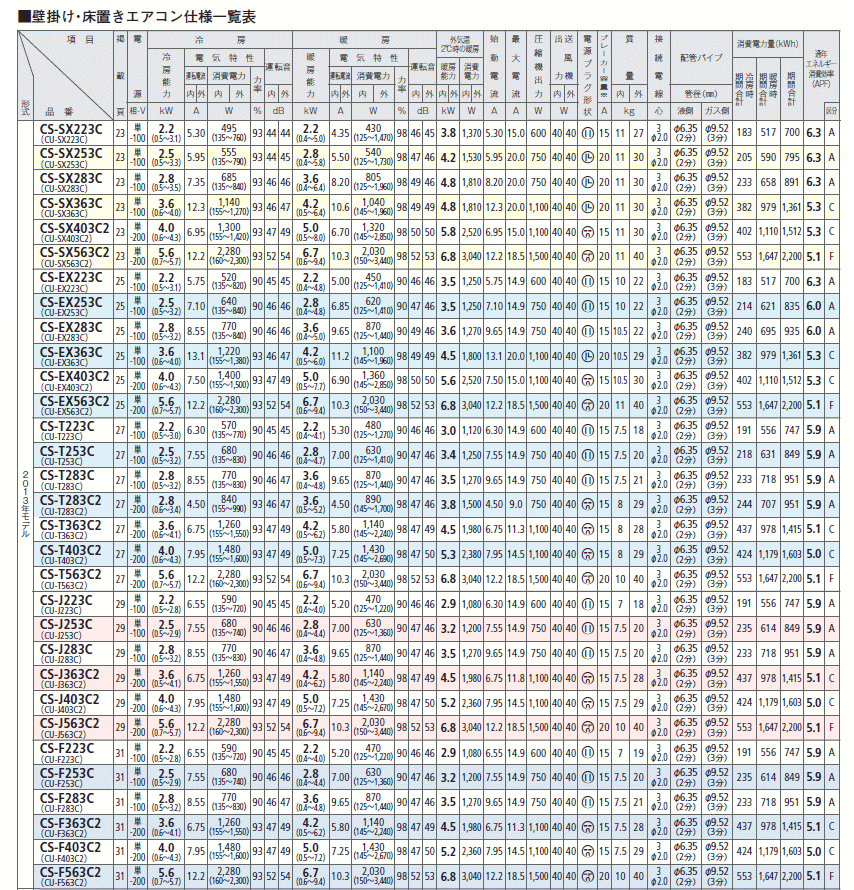The width and height of the screenshot is (854, 890).
Task: Select model name CS-J403C2
Action: [x=69, y=699]
